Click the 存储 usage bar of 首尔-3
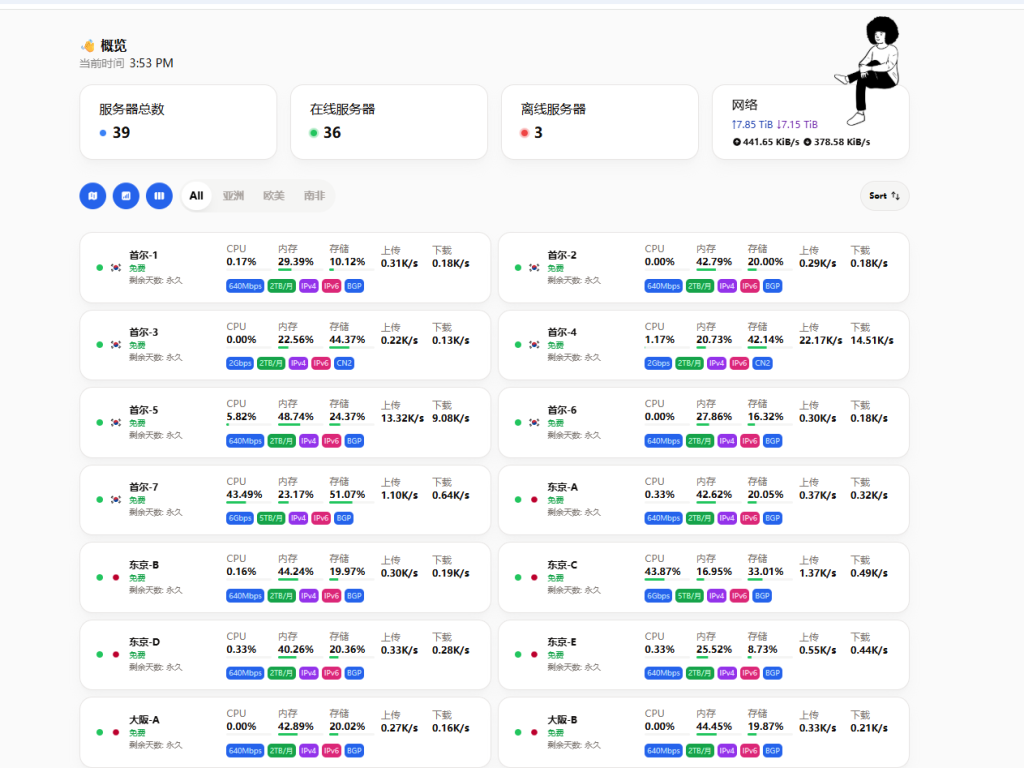The width and height of the screenshot is (1024, 768). pos(350,348)
